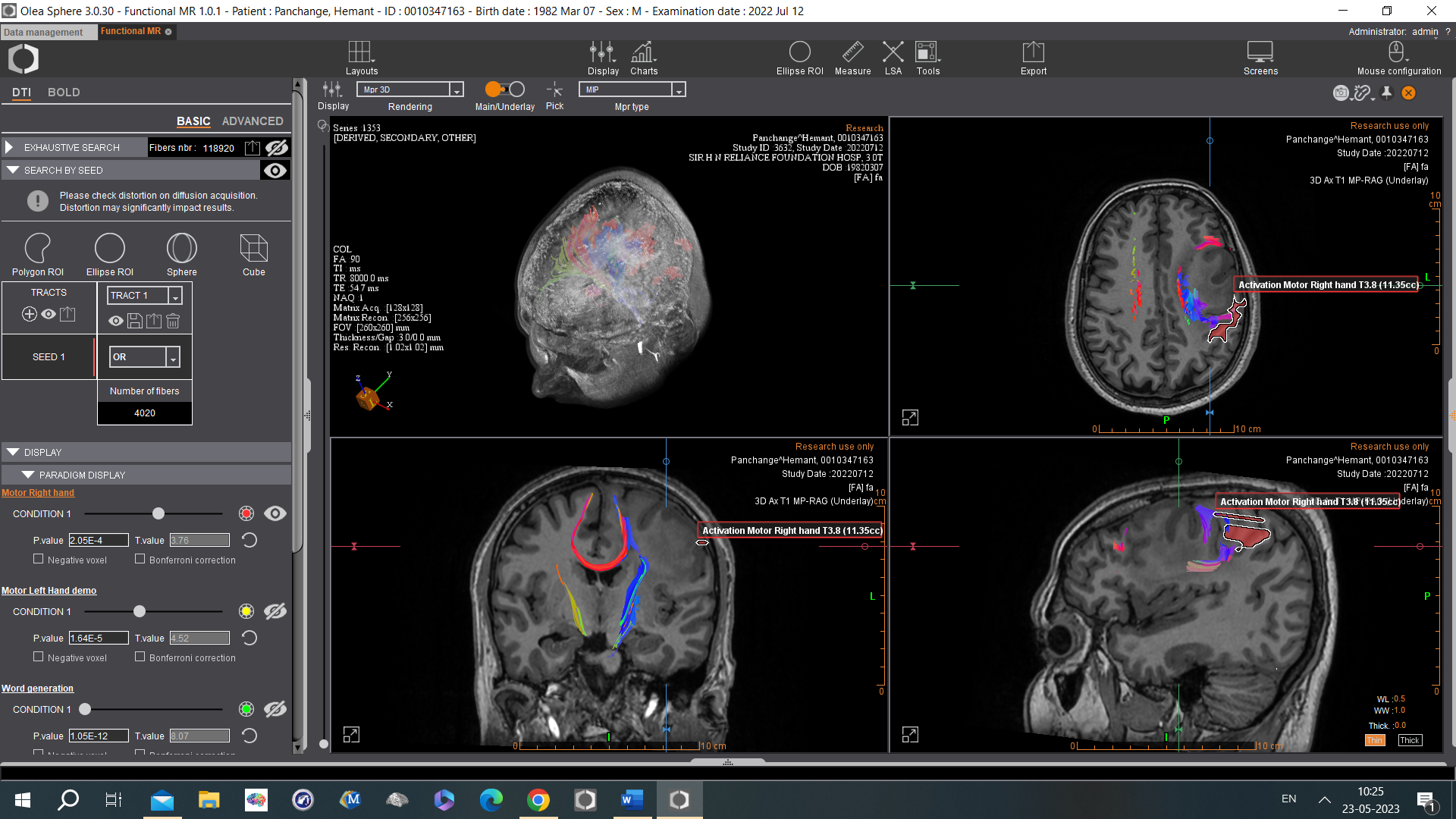Toggle visibility of the Exhaustive Search fibers

pos(275,147)
